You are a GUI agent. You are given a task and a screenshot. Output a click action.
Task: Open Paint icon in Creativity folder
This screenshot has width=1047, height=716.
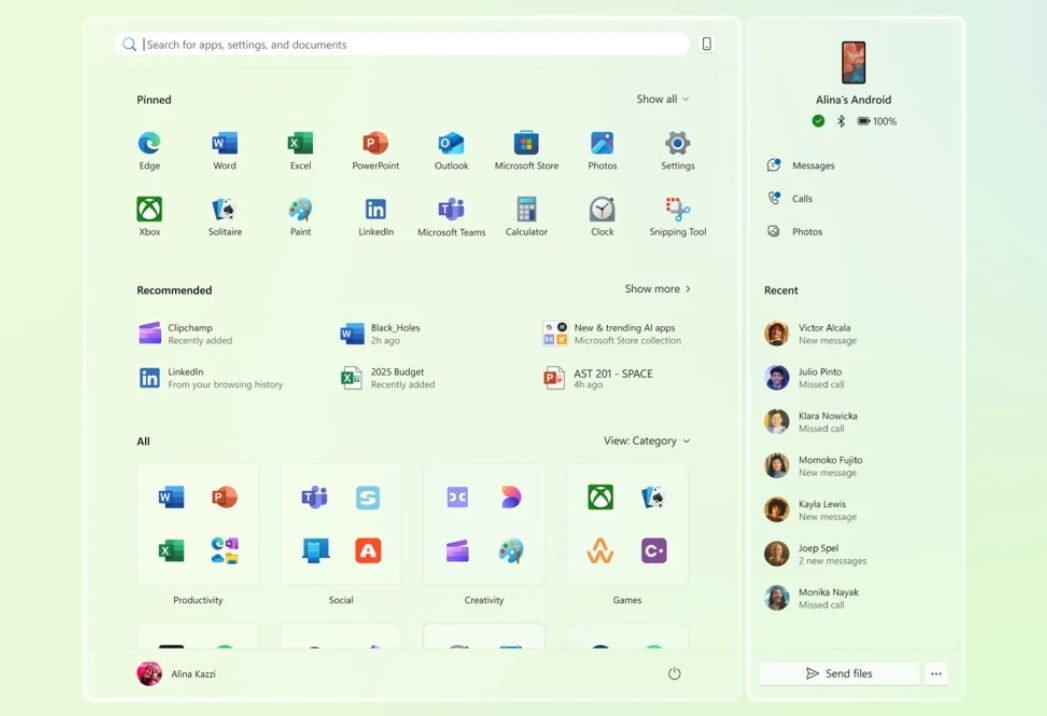511,551
